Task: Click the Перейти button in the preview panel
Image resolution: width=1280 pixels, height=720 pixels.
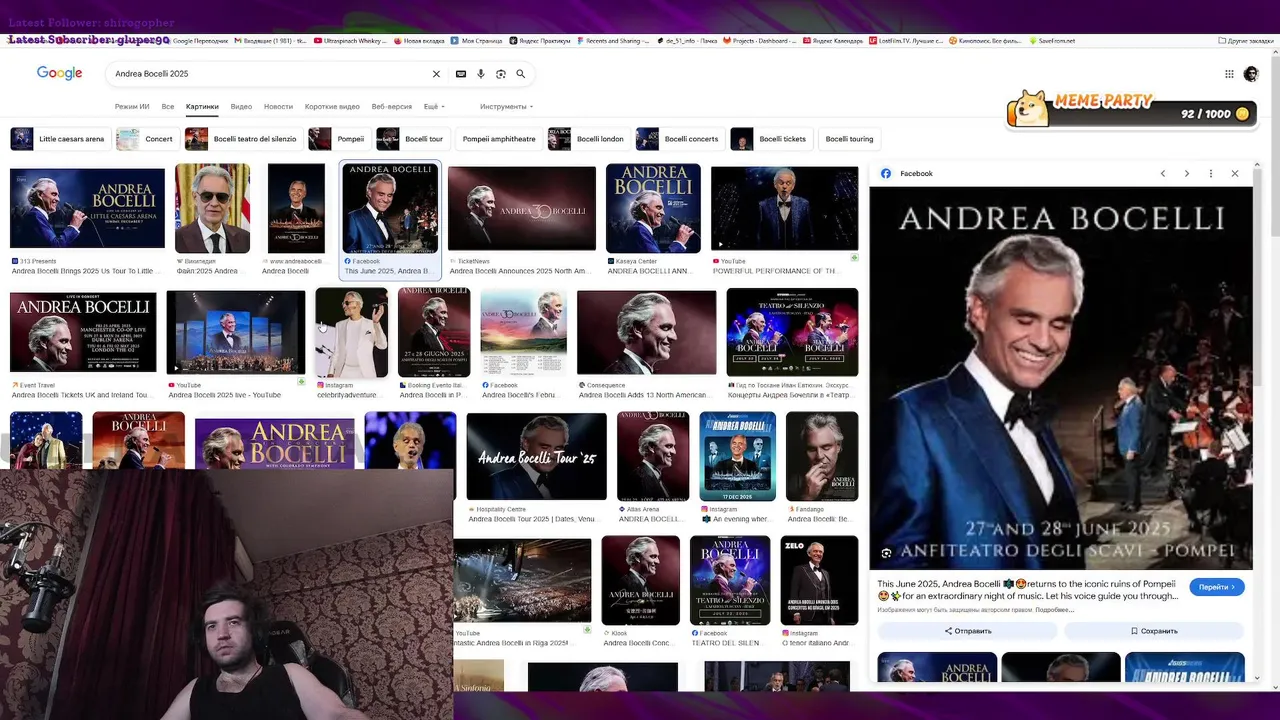Action: click(x=1217, y=587)
